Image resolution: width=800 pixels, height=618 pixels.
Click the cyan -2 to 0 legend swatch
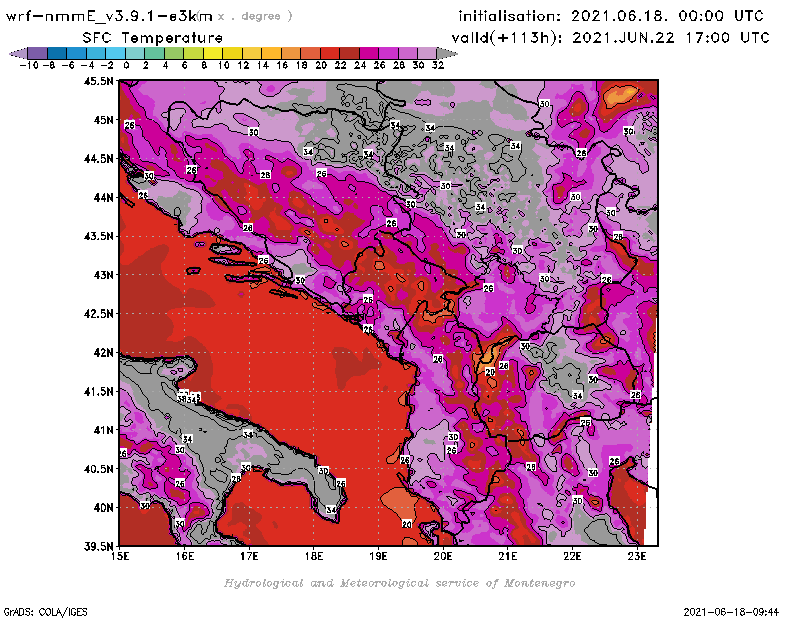coord(115,54)
